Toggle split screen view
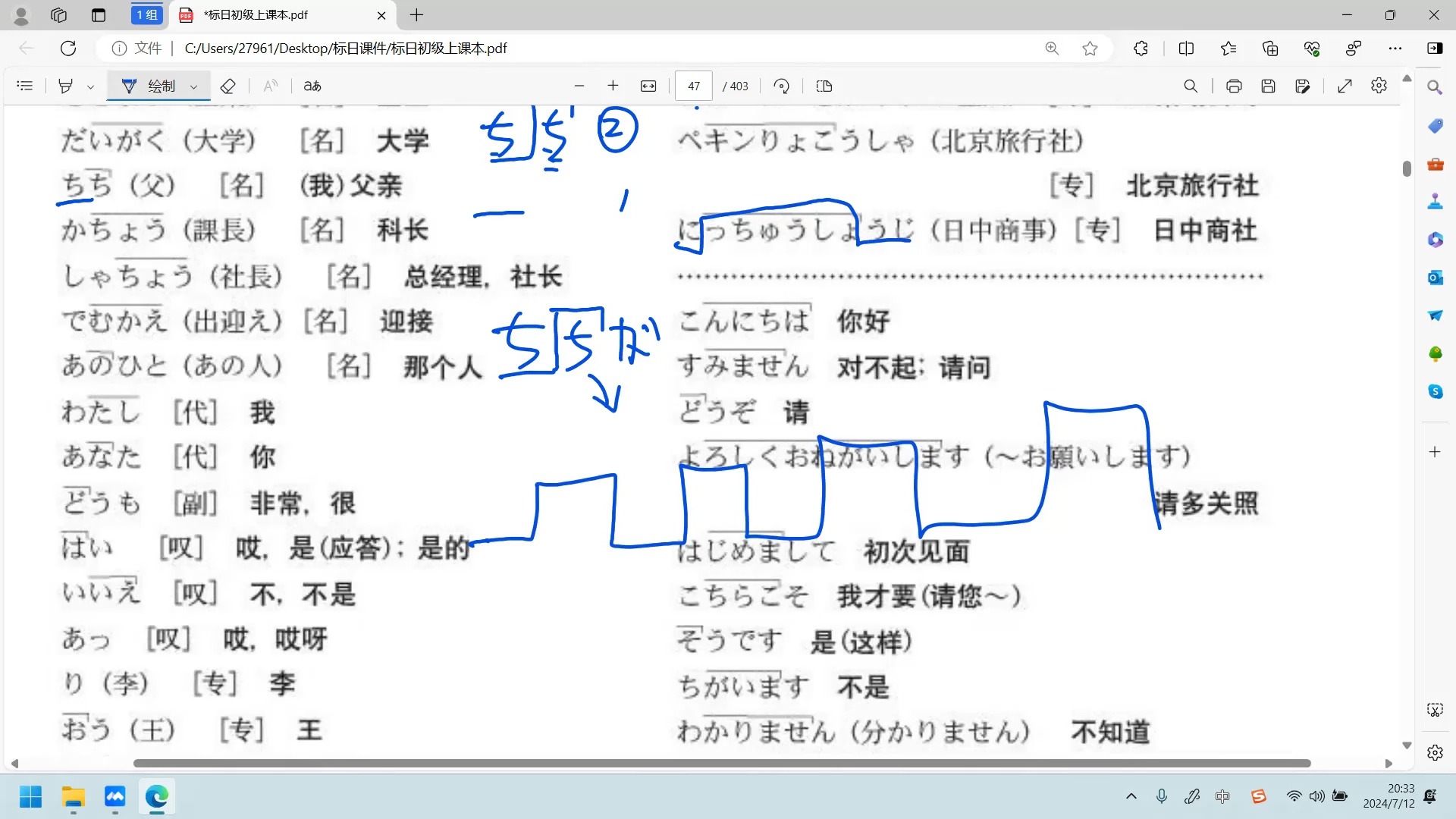The width and height of the screenshot is (1456, 819). (x=1186, y=49)
